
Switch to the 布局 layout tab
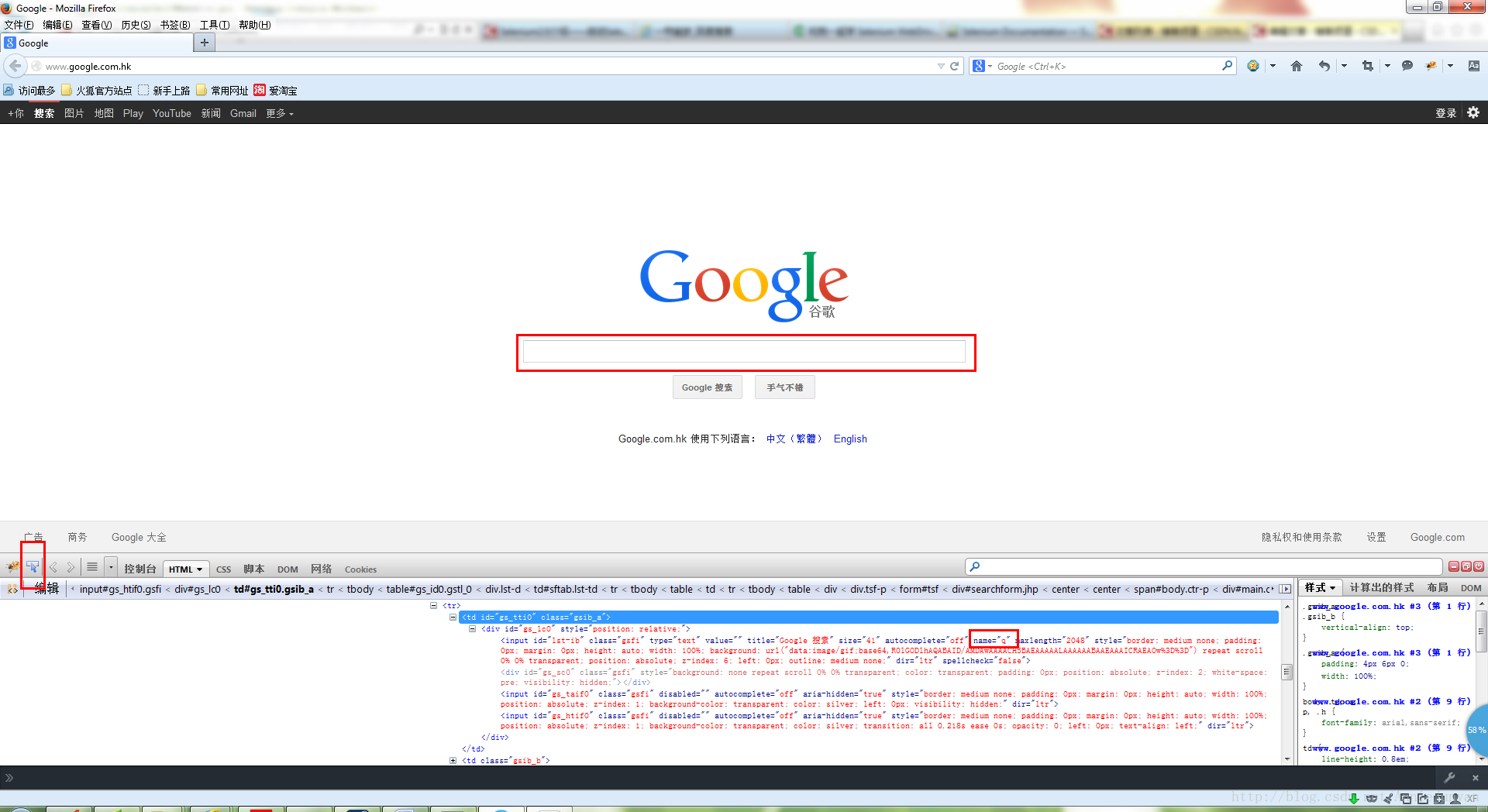pos(1438,588)
